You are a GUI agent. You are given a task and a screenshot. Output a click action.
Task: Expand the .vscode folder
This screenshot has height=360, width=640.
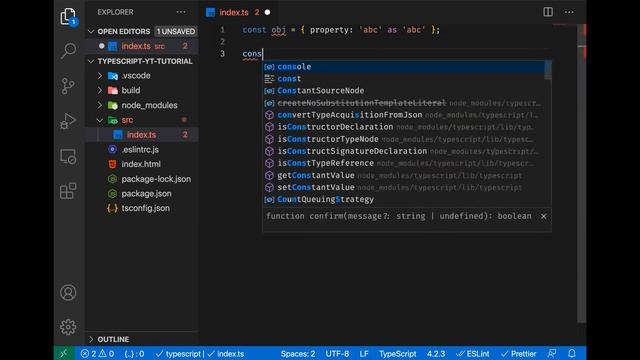pos(100,76)
